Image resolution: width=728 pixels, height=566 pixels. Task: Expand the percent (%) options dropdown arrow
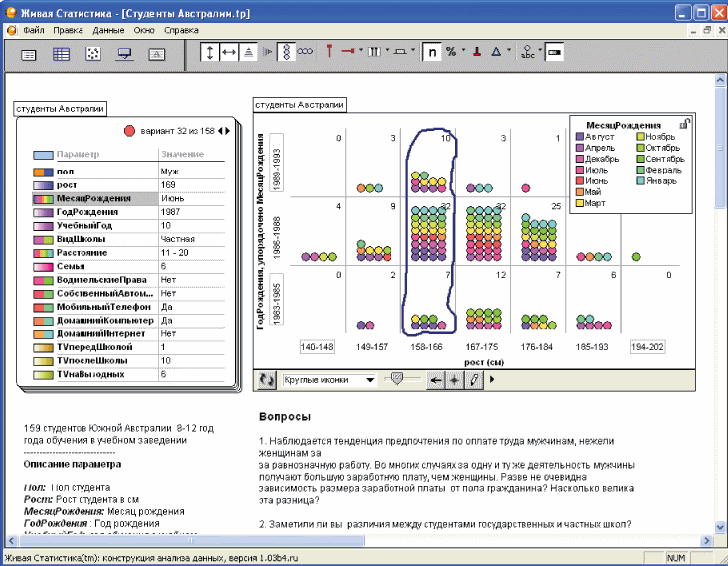coord(462,51)
